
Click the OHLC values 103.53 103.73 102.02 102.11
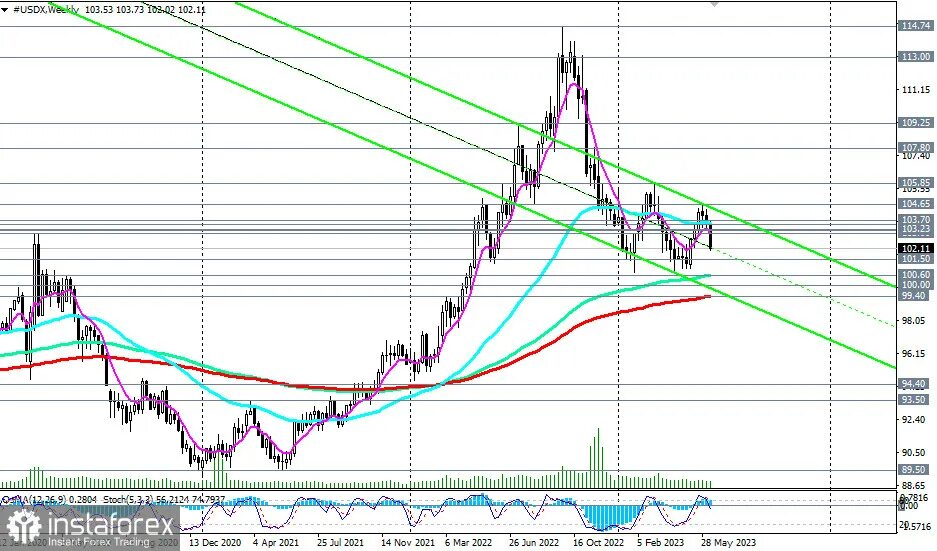point(145,10)
